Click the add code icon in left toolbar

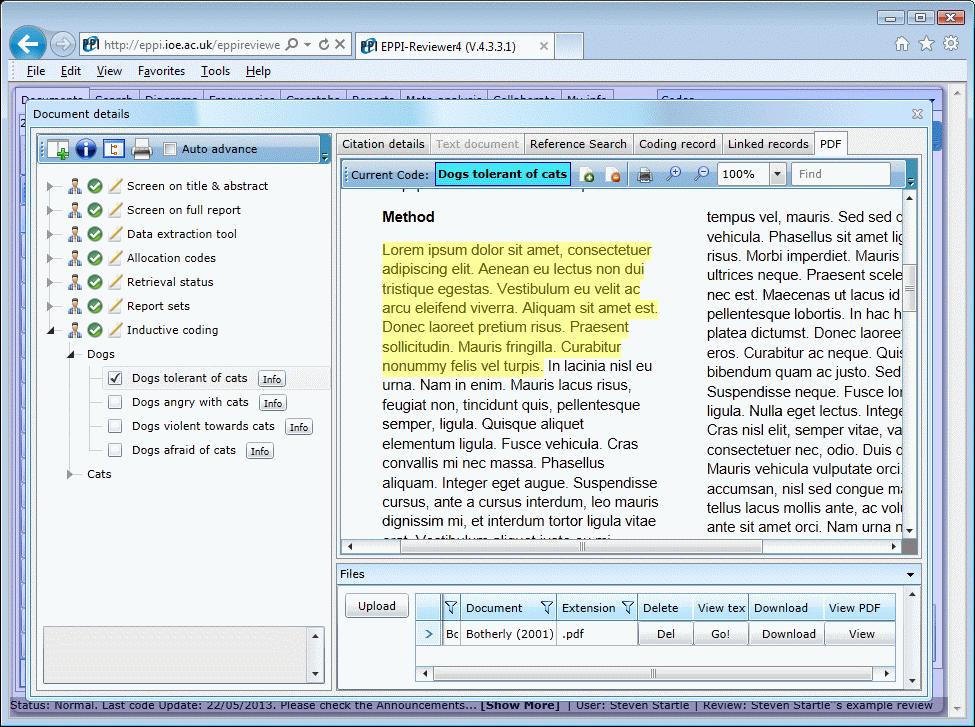[x=58, y=149]
